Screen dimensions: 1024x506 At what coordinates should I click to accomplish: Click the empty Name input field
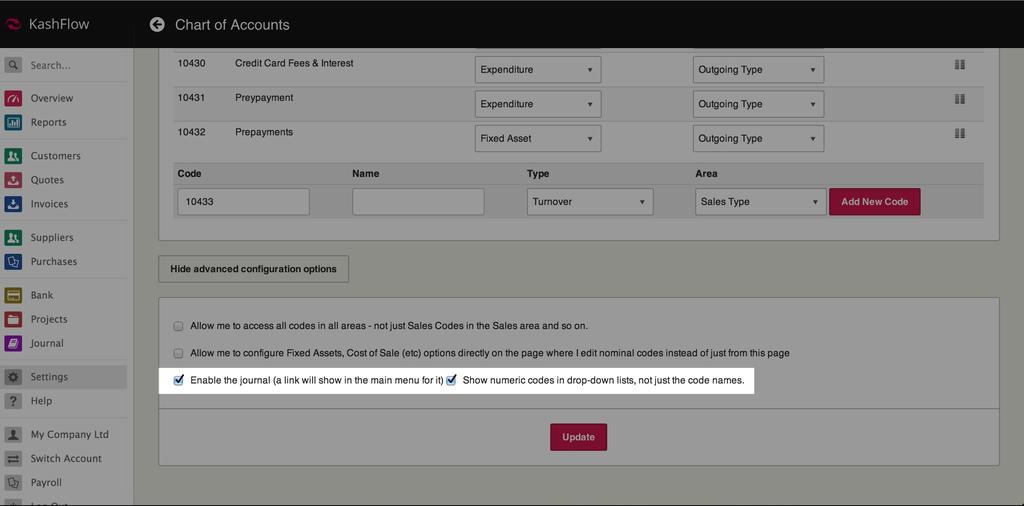click(x=418, y=202)
